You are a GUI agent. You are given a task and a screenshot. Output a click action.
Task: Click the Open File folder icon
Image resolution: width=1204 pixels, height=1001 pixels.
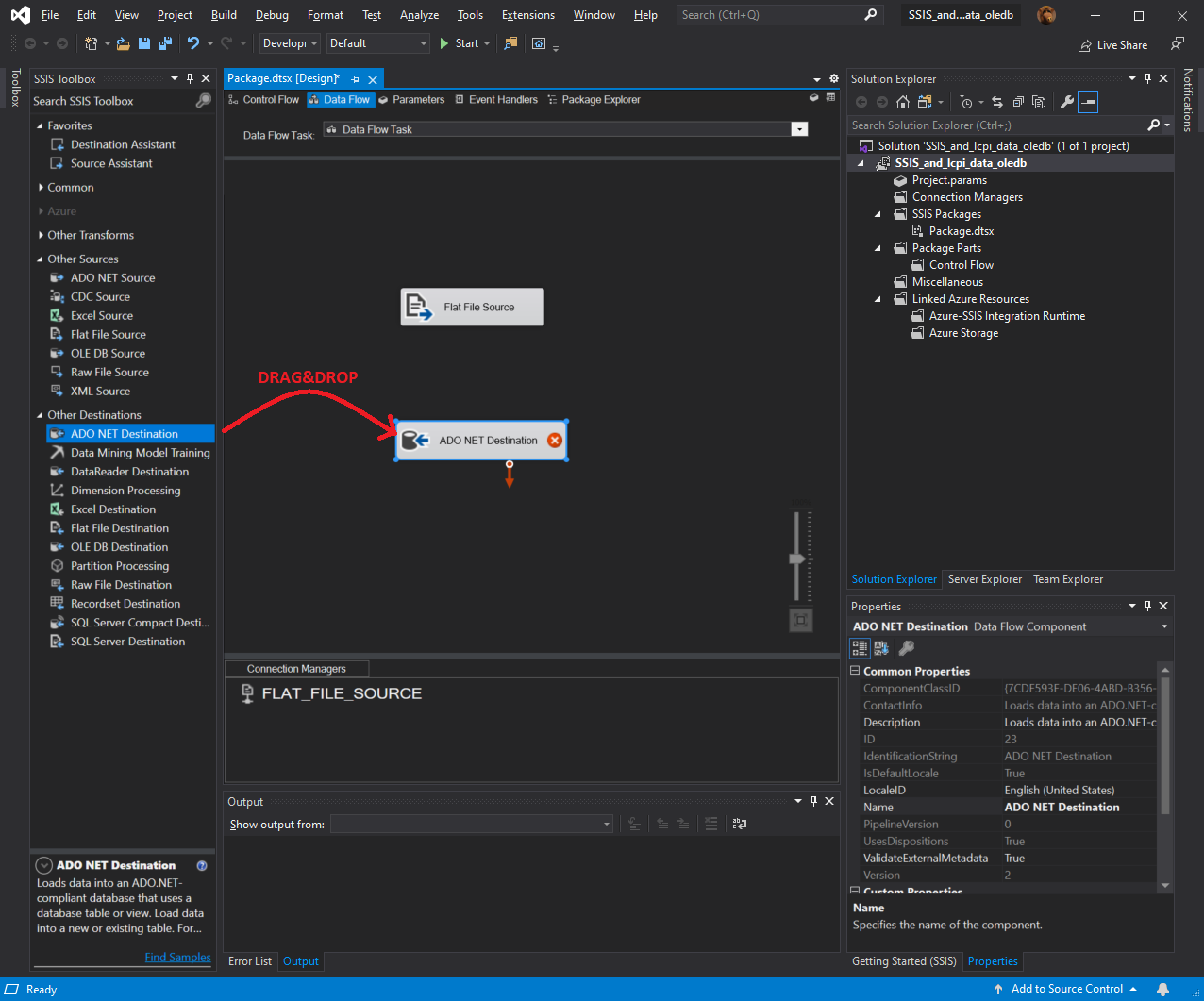(125, 43)
